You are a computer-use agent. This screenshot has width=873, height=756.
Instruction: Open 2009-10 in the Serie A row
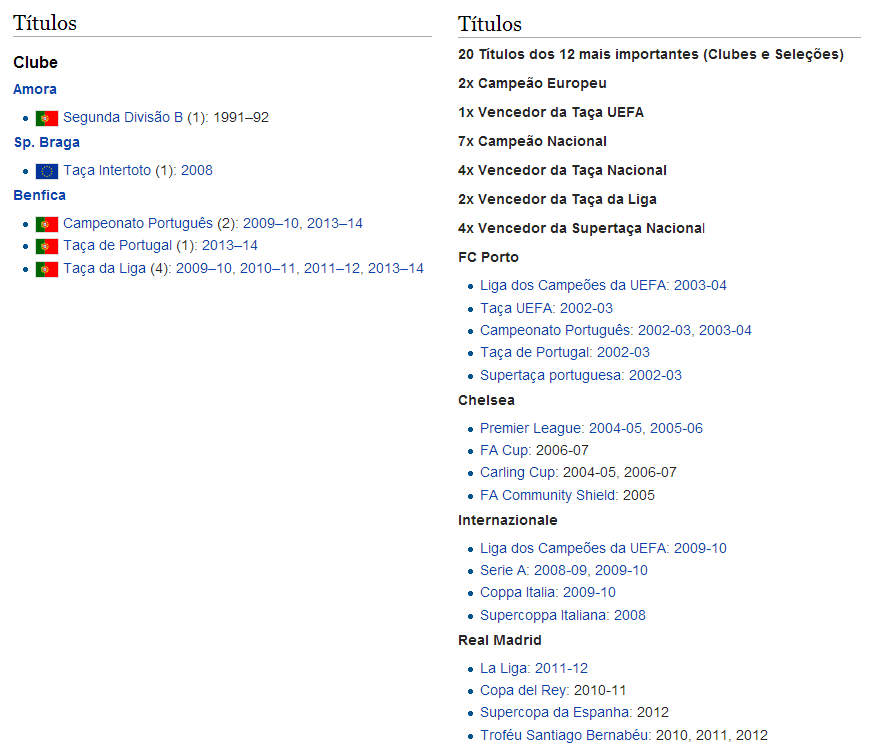click(x=622, y=571)
